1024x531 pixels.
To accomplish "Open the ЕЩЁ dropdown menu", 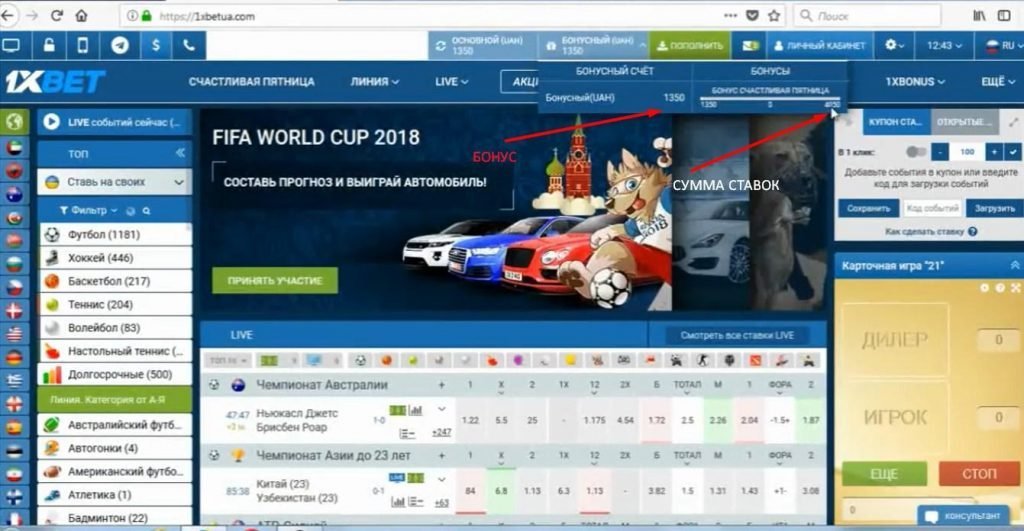I will click(x=998, y=82).
